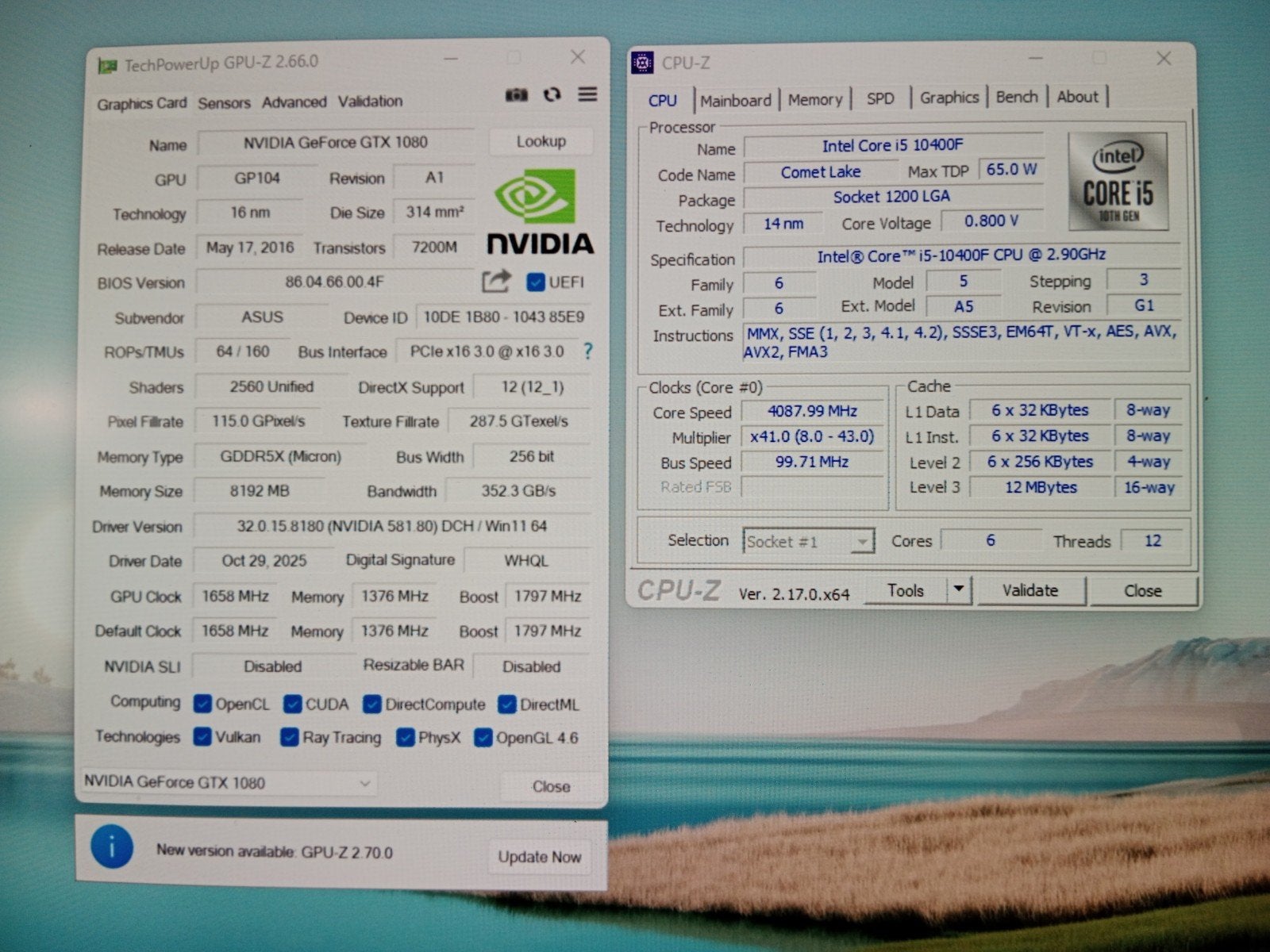This screenshot has height=952, width=1270.
Task: Open the Memory tab in CPU-Z
Action: pyautogui.click(x=815, y=99)
